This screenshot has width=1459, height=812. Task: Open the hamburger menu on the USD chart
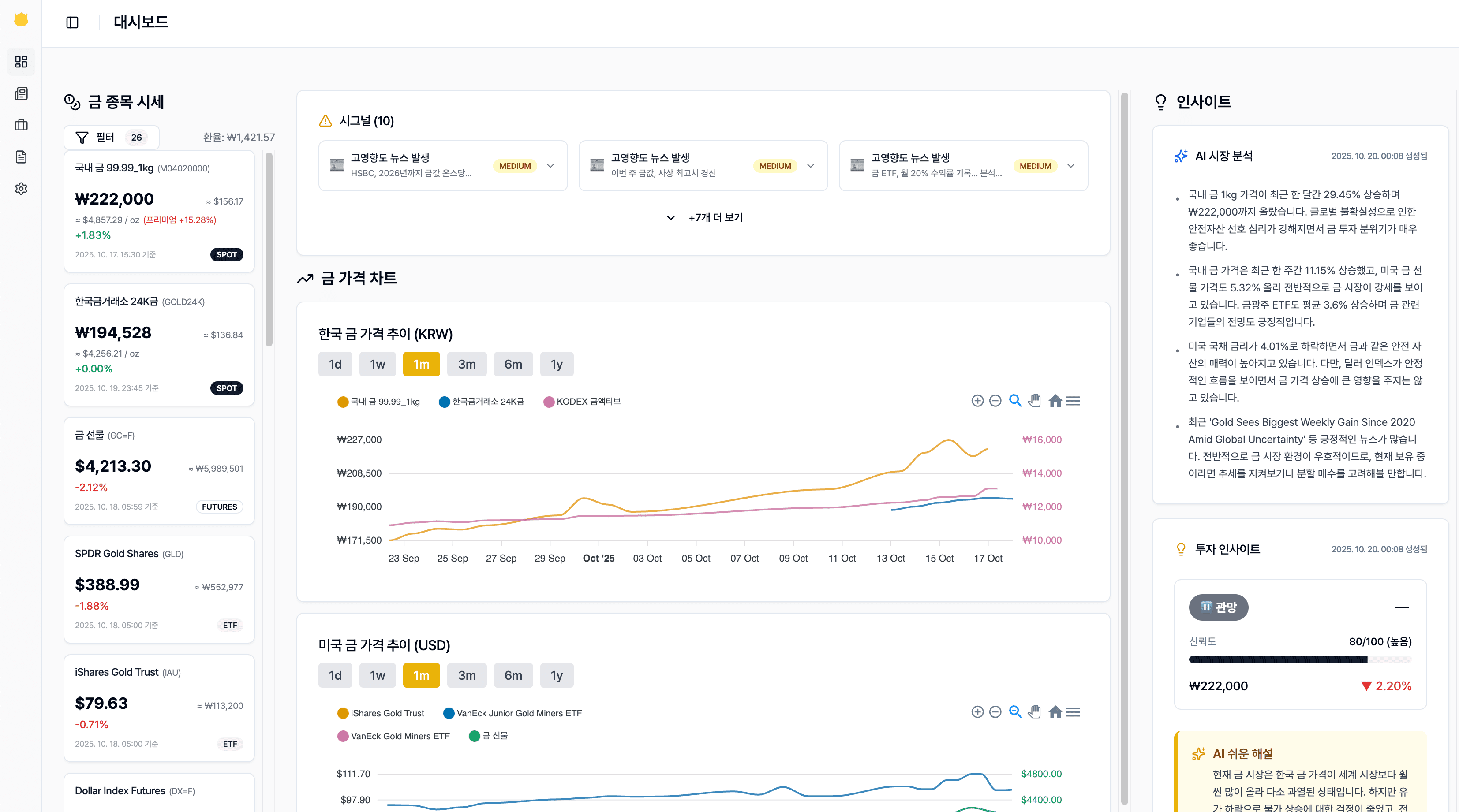[x=1073, y=712]
